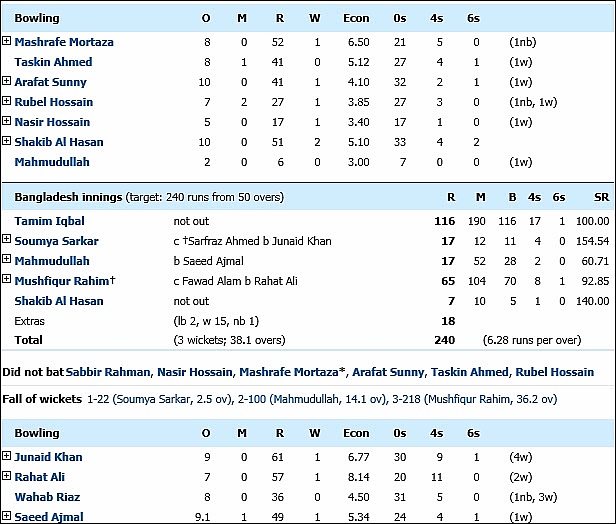Open Rubel Hossain in did not bat list

tap(555, 372)
